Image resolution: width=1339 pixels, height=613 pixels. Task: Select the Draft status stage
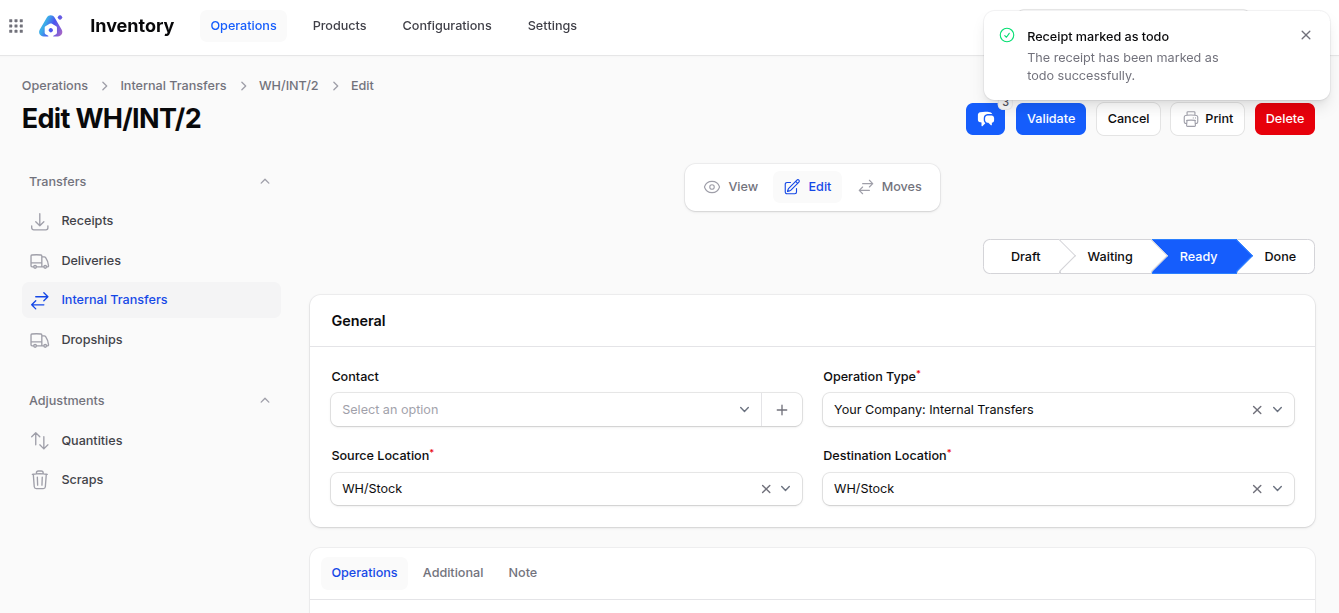point(1025,257)
